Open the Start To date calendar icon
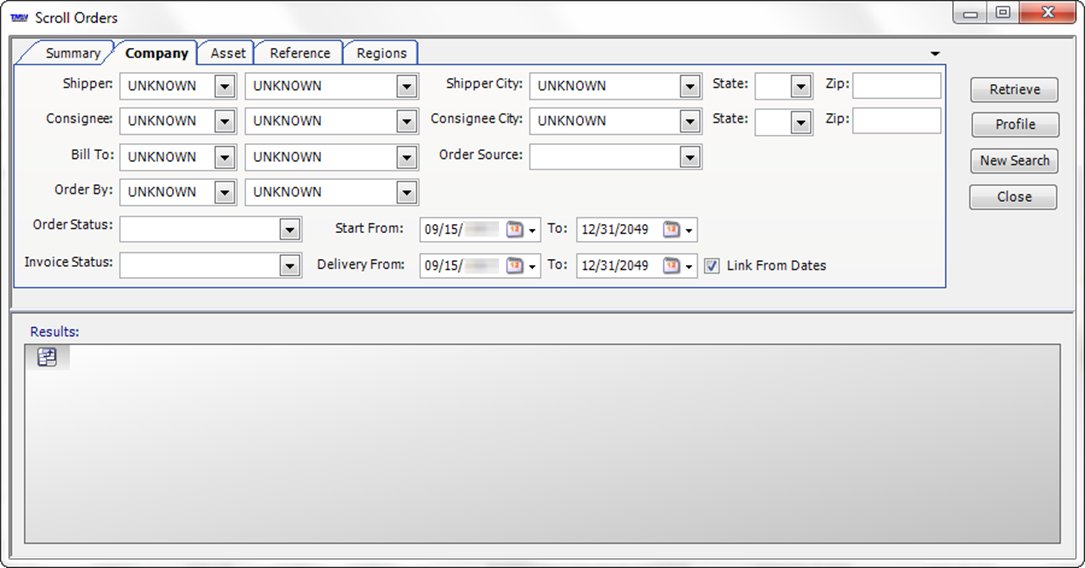This screenshot has width=1085, height=568. coord(671,229)
